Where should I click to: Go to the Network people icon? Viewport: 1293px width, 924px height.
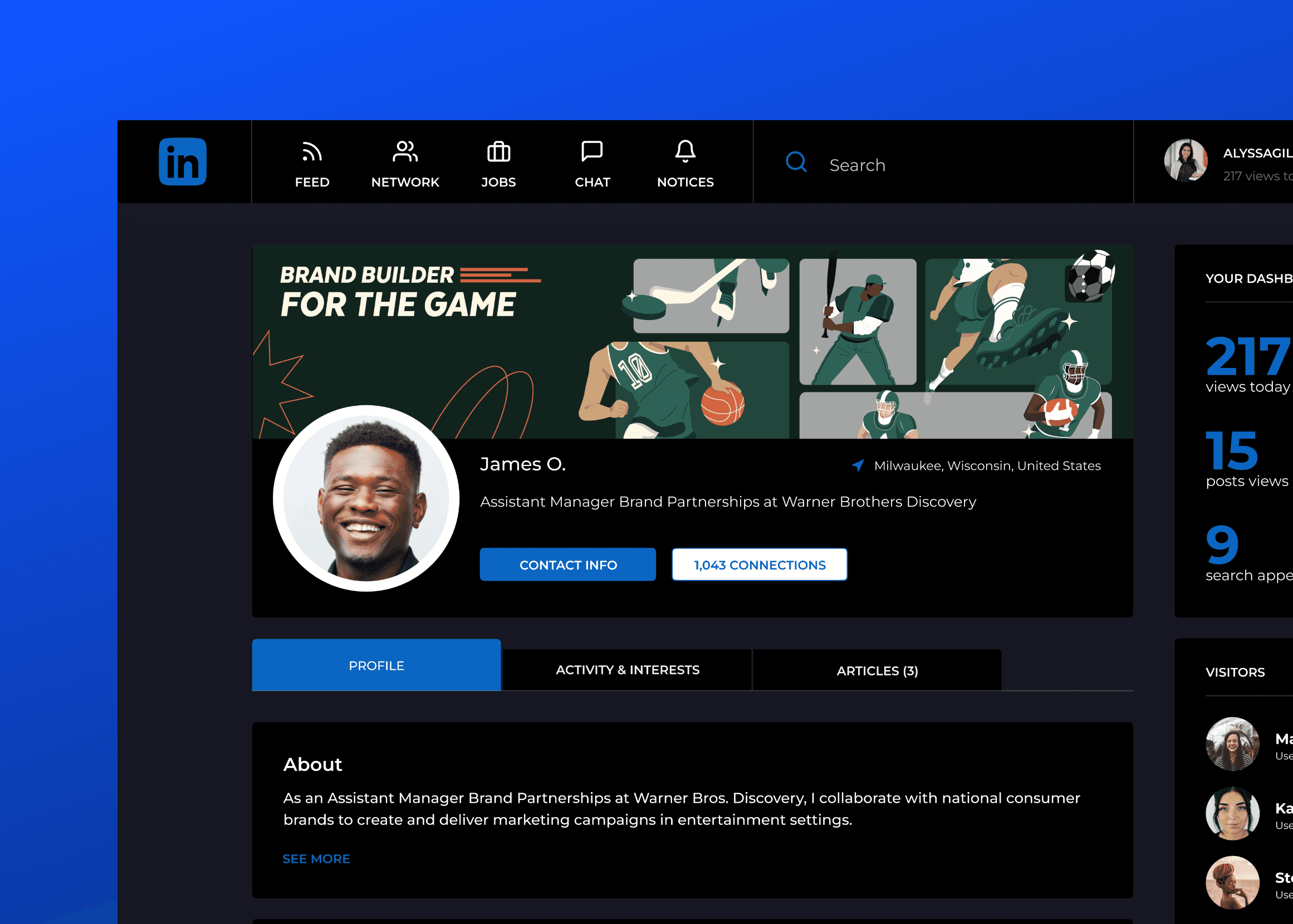tap(405, 152)
